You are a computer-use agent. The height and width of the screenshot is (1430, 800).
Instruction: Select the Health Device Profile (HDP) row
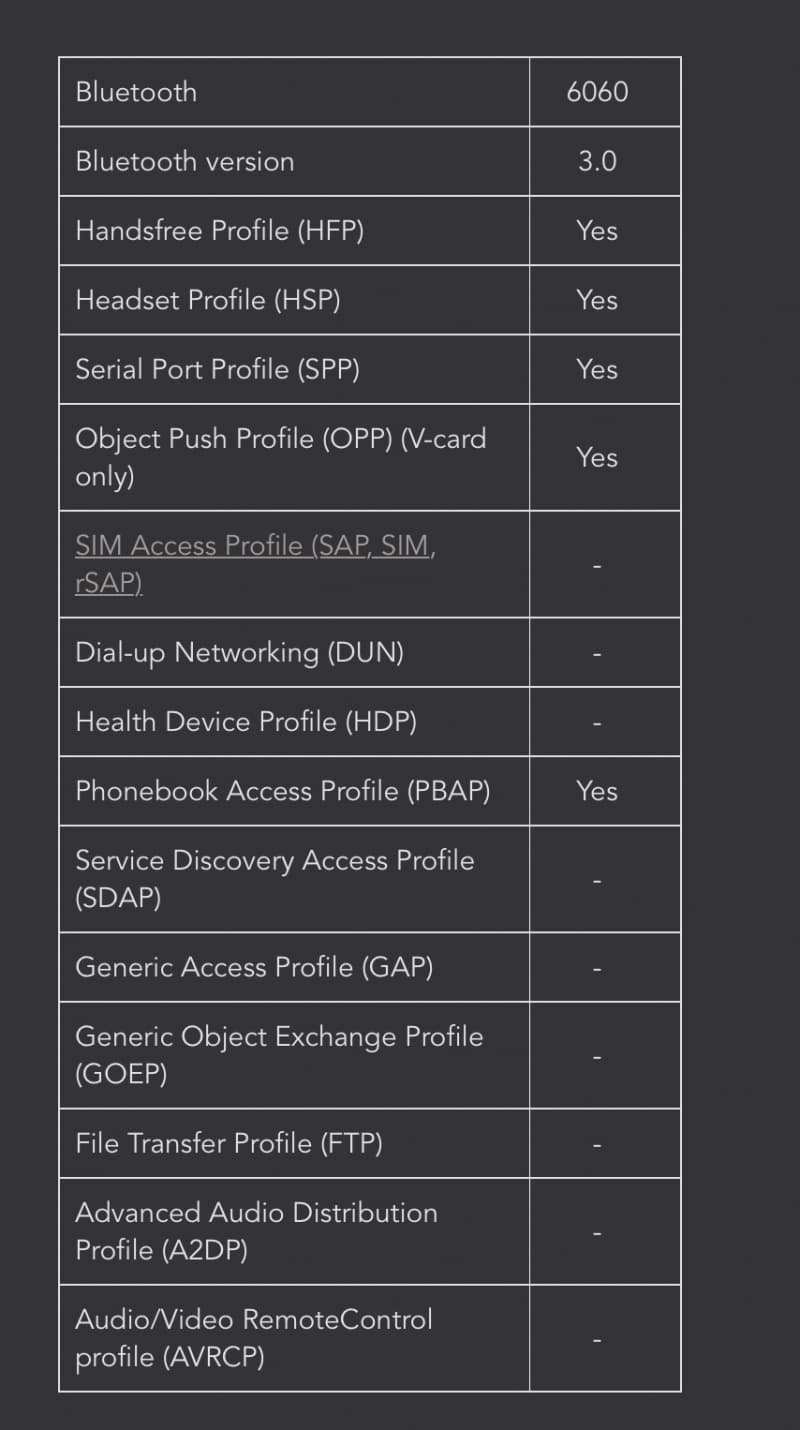pyautogui.click(x=370, y=722)
